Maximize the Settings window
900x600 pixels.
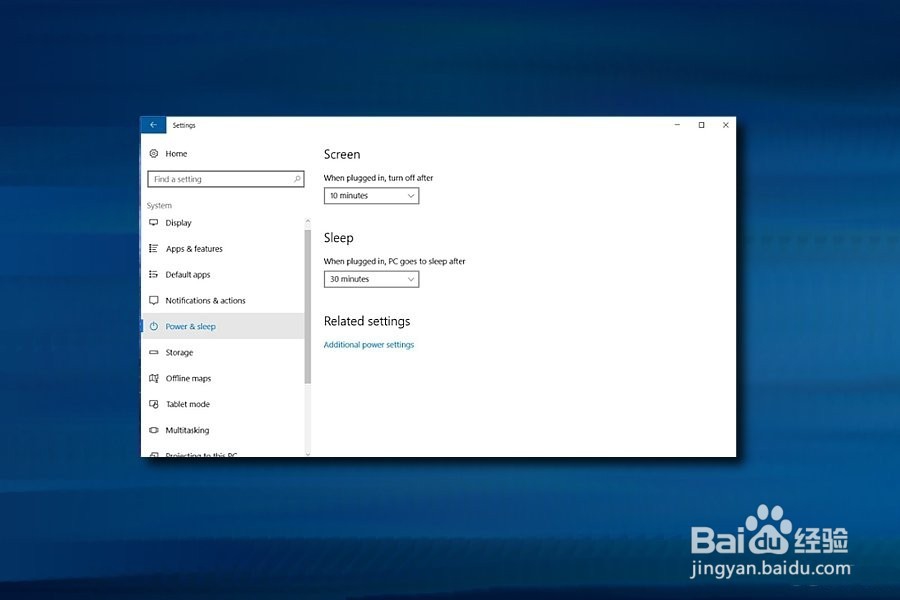pos(701,125)
